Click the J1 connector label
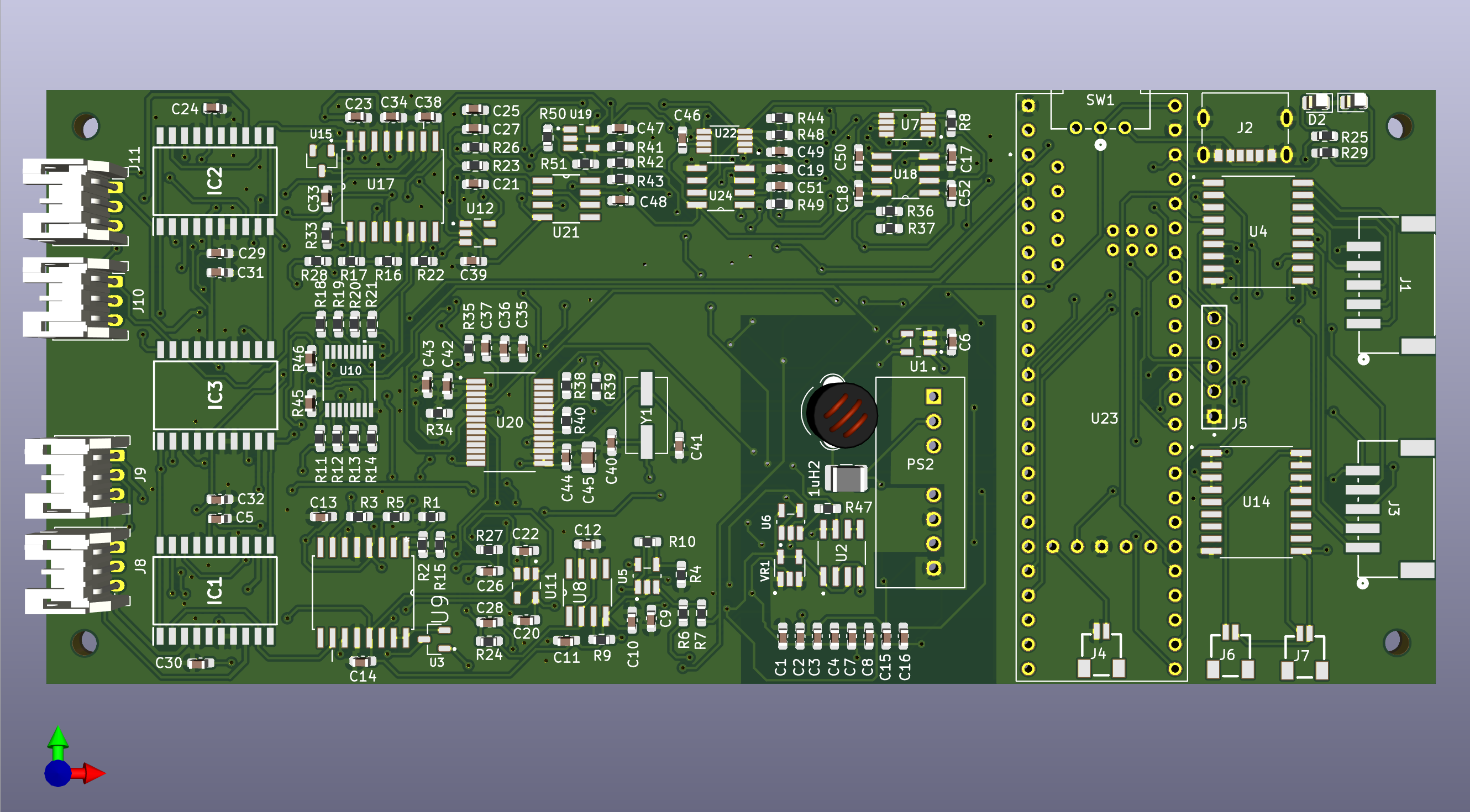The image size is (1470, 812). [x=1405, y=284]
